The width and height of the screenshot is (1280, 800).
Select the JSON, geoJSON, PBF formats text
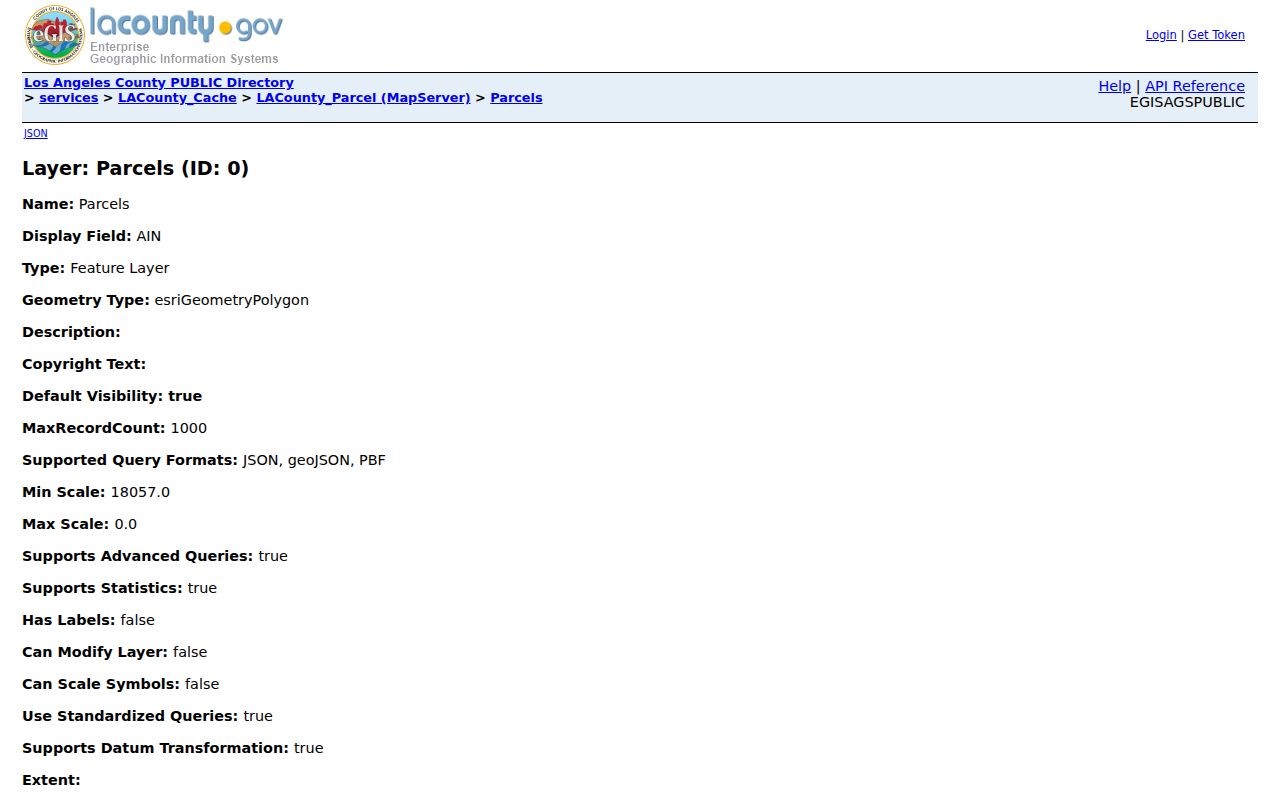click(x=314, y=460)
